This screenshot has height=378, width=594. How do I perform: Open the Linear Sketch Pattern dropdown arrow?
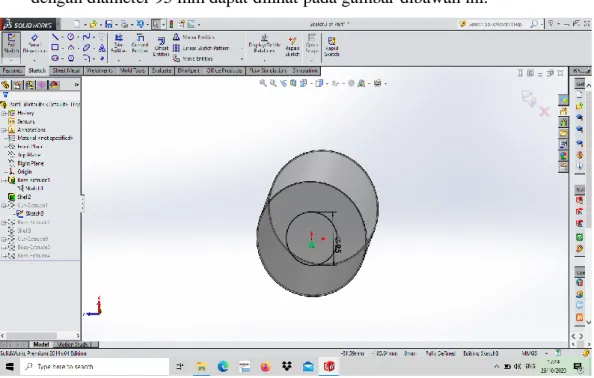click(x=242, y=48)
